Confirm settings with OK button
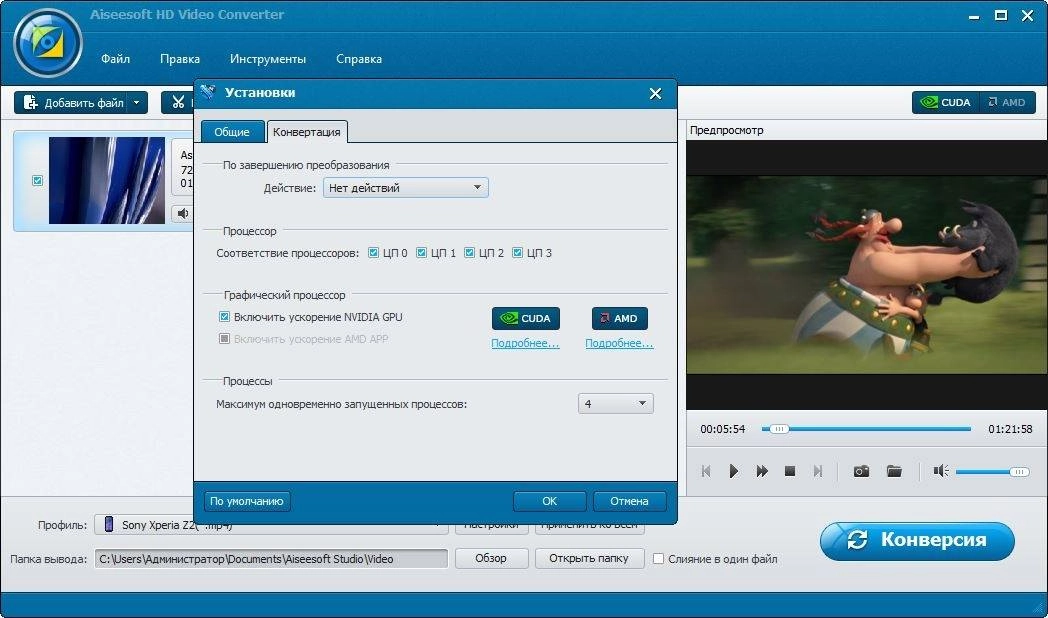Viewport: 1048px width, 618px height. coord(549,501)
